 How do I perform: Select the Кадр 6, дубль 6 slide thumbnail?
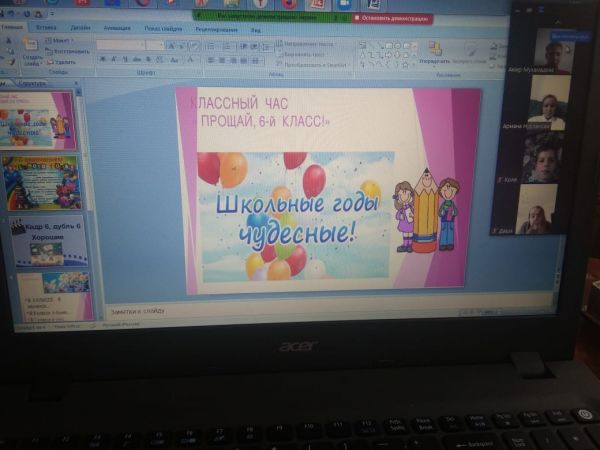pyautogui.click(x=46, y=240)
